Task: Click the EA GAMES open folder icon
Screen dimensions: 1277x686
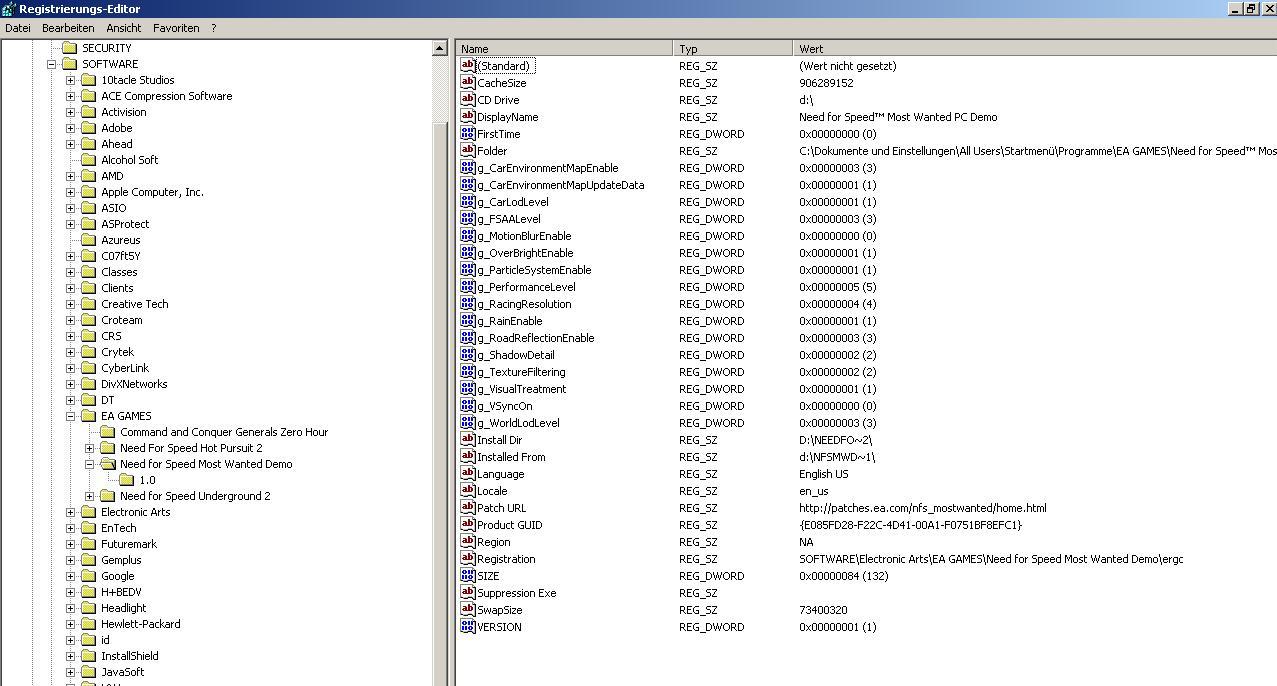Action: 88,416
